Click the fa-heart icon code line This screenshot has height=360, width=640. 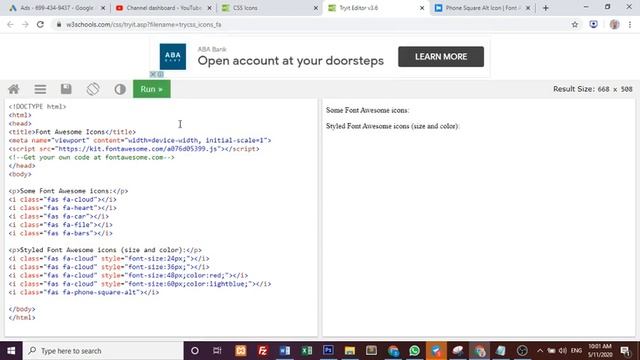62,208
